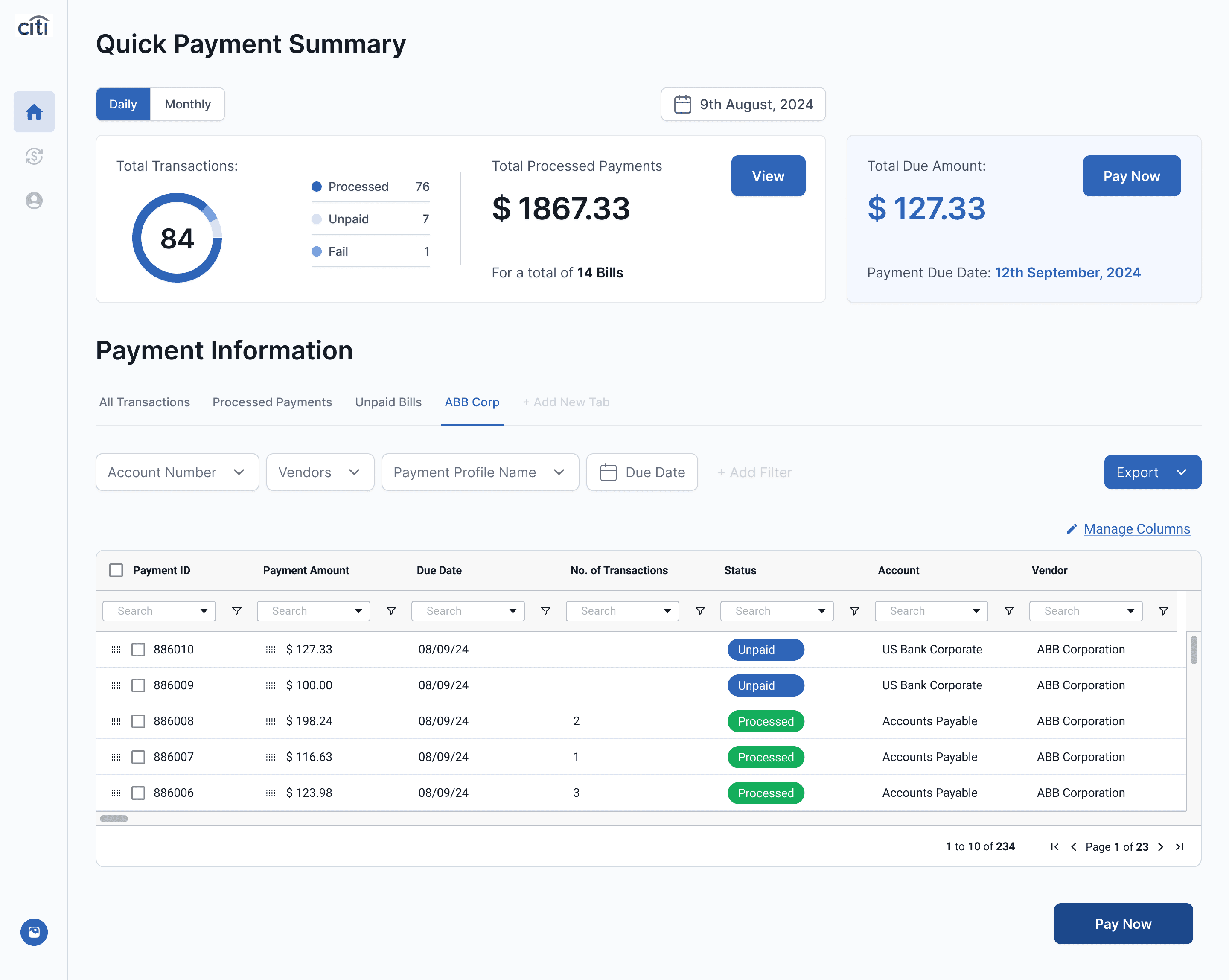The height and width of the screenshot is (980, 1229).
Task: Click the blue chat widget icon
Action: coord(34,931)
